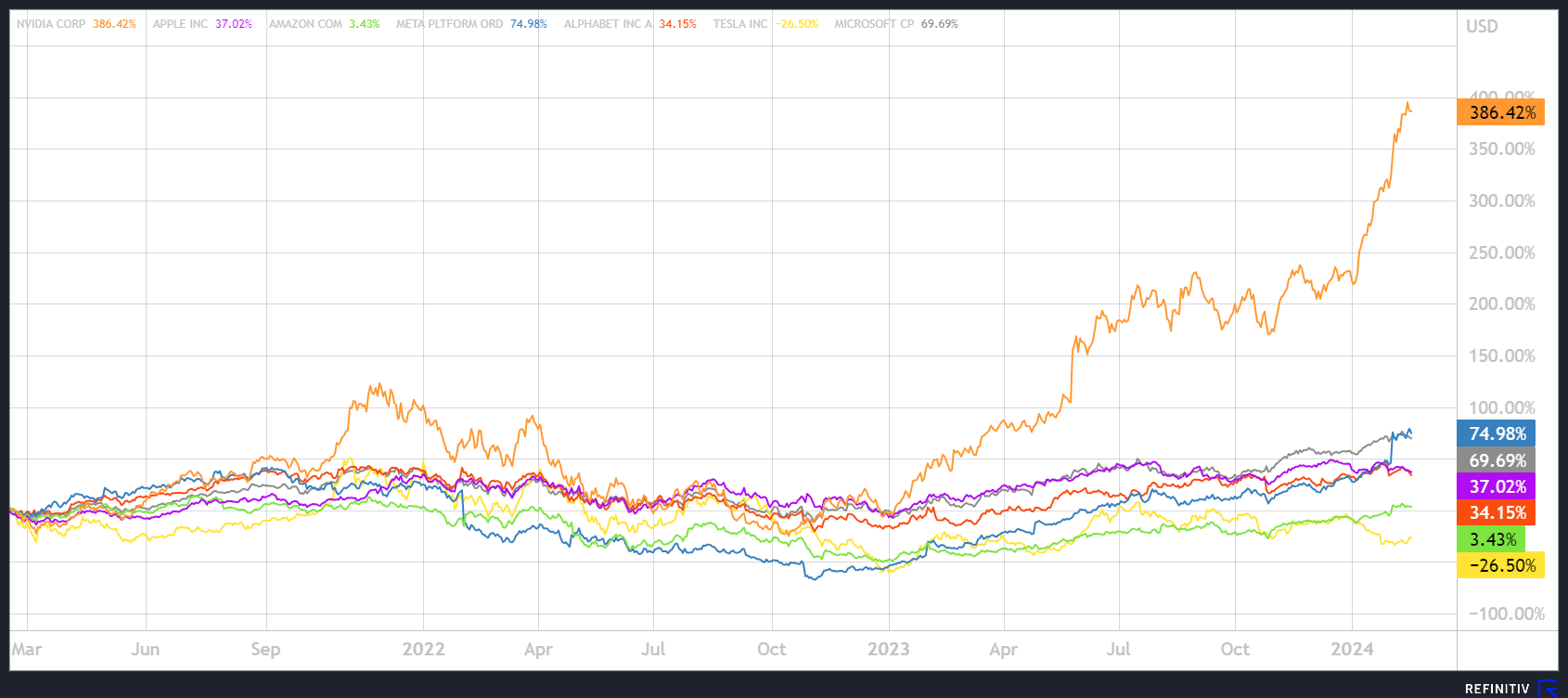Select the APPLE INC legend entry
Viewport: 1568px width, 698px height.
[202, 24]
